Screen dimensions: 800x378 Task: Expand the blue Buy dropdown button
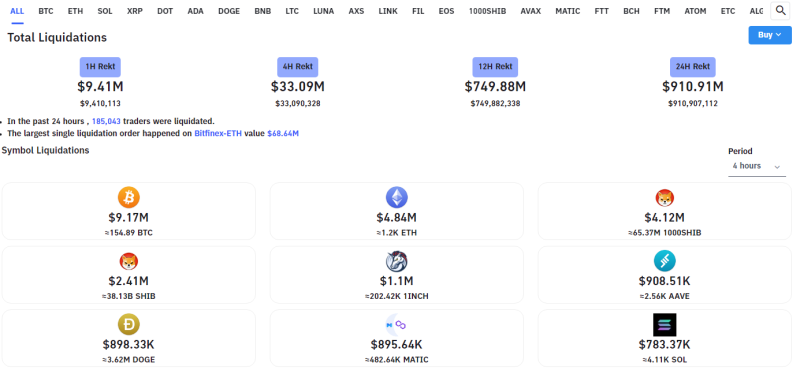point(769,35)
